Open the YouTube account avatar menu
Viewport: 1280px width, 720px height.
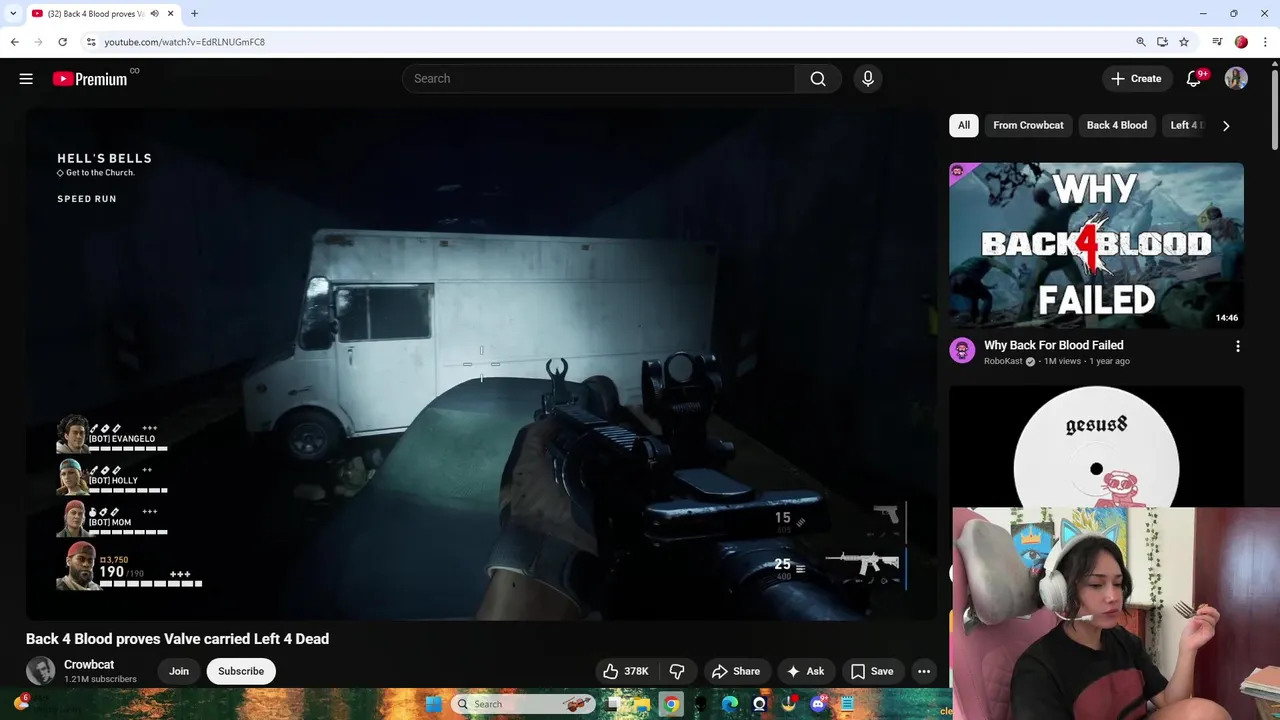click(1236, 79)
